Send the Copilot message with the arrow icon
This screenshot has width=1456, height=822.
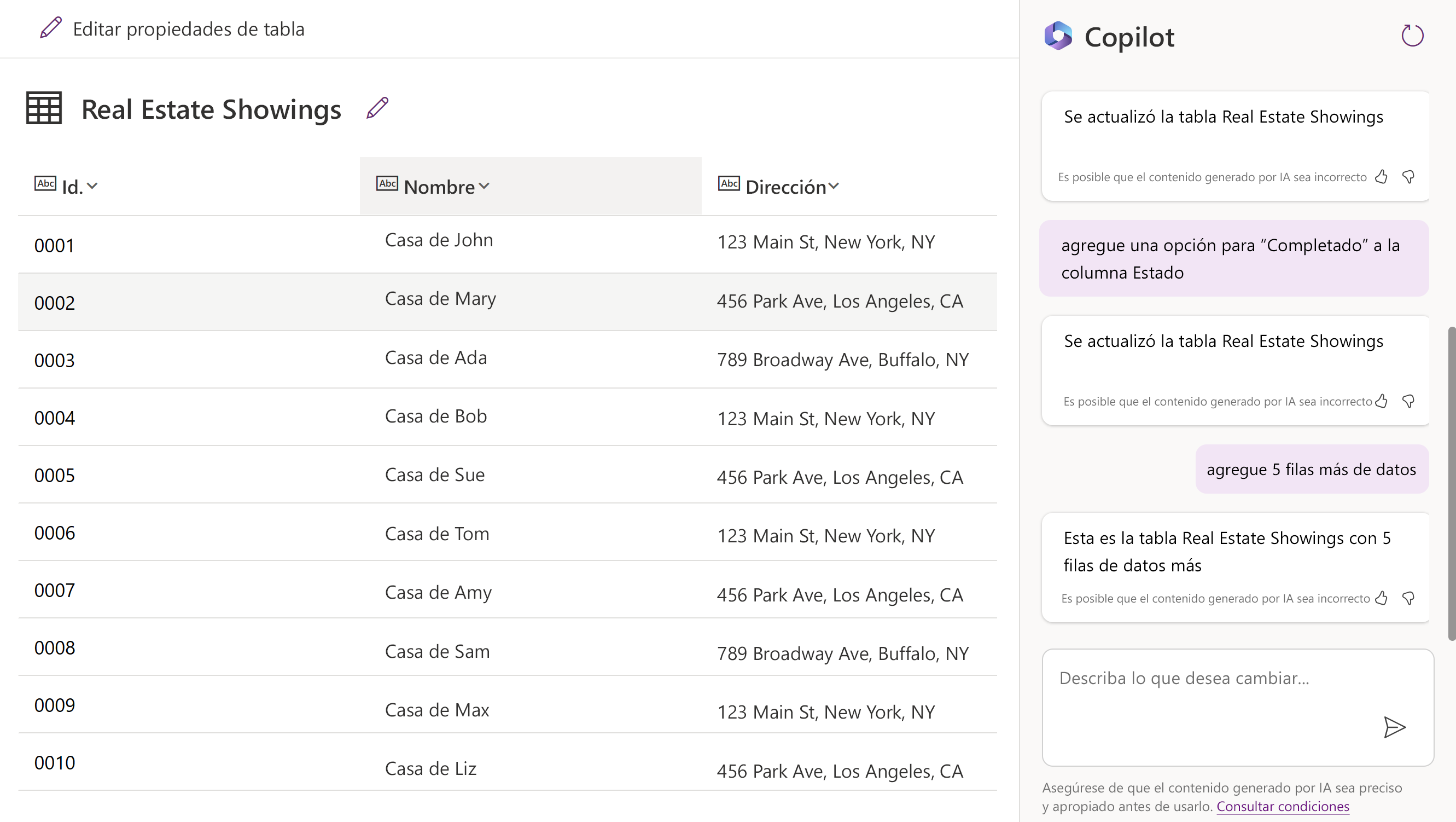[1394, 727]
